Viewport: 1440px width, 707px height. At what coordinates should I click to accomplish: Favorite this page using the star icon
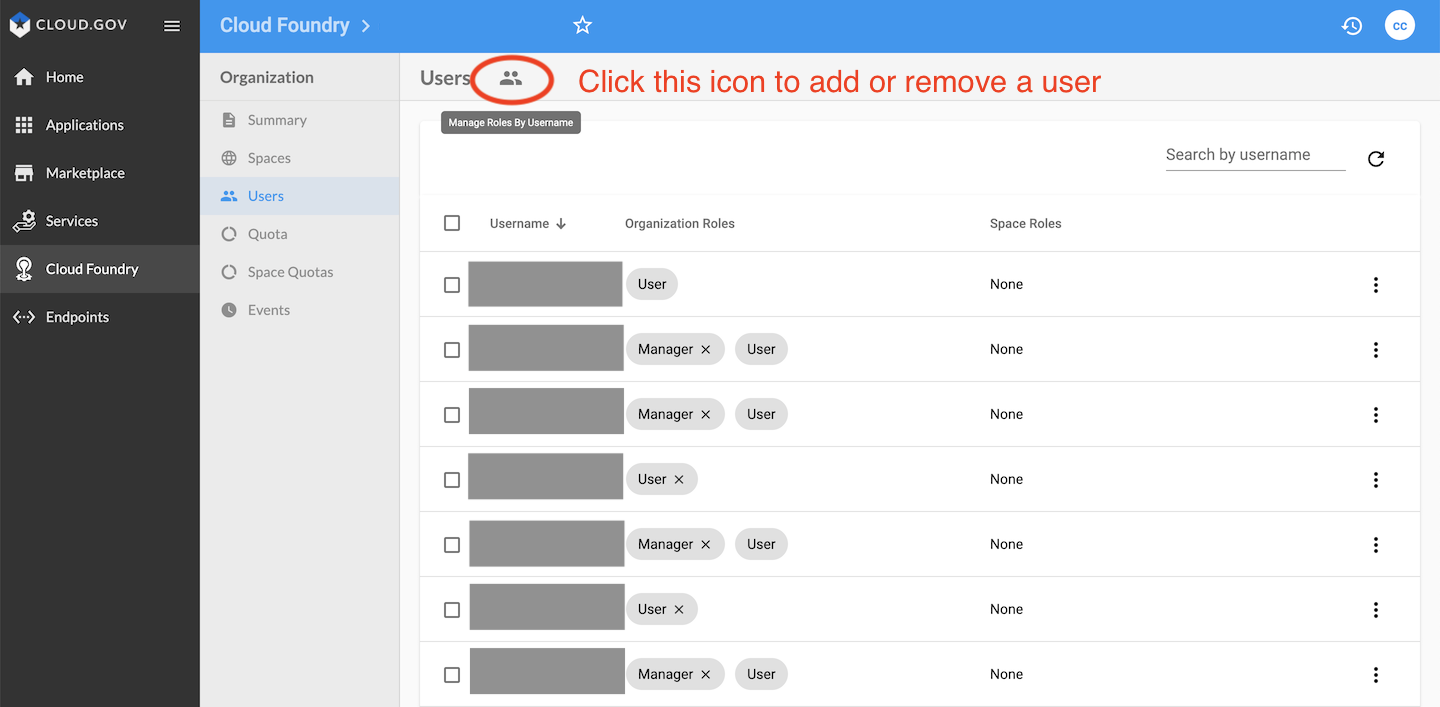(x=583, y=26)
